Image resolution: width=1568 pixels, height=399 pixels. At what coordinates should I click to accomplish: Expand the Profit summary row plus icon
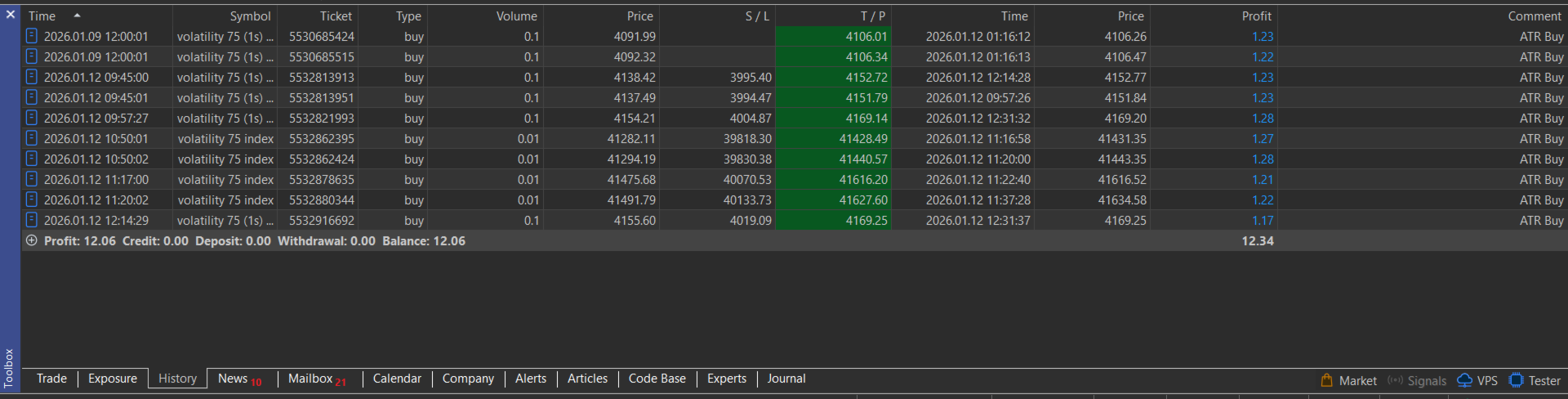tap(32, 240)
